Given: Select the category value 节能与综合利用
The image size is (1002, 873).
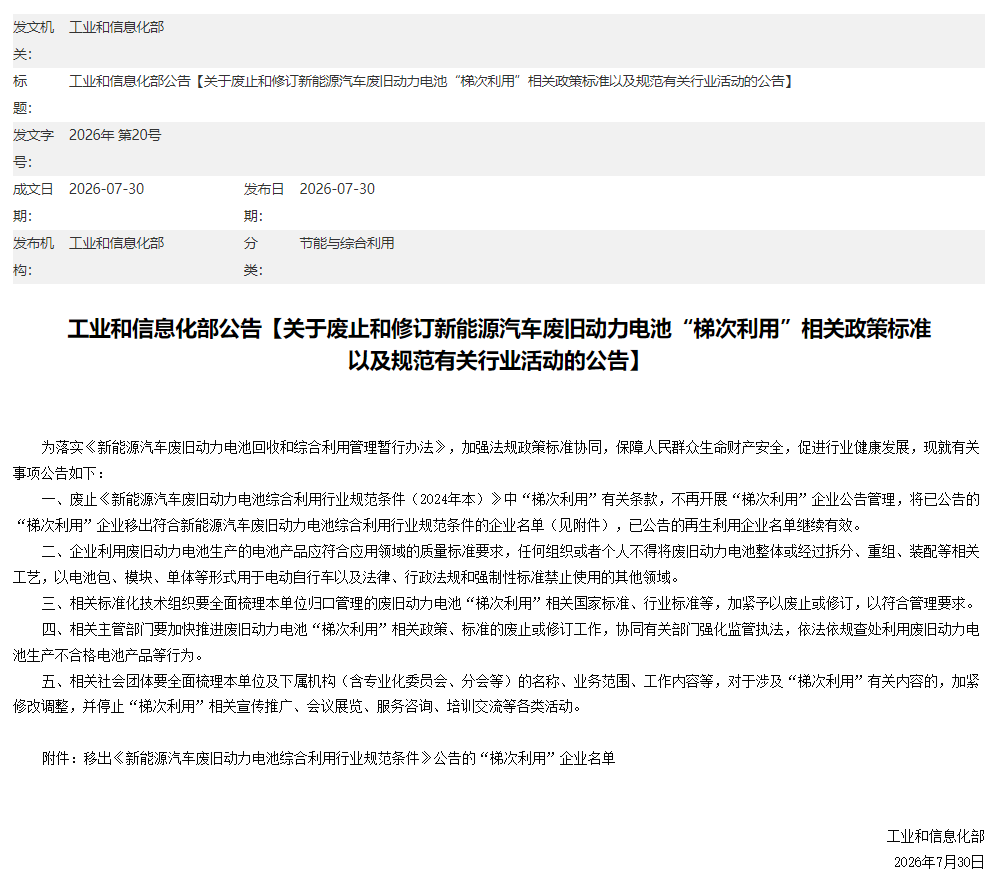Looking at the screenshot, I should point(347,243).
